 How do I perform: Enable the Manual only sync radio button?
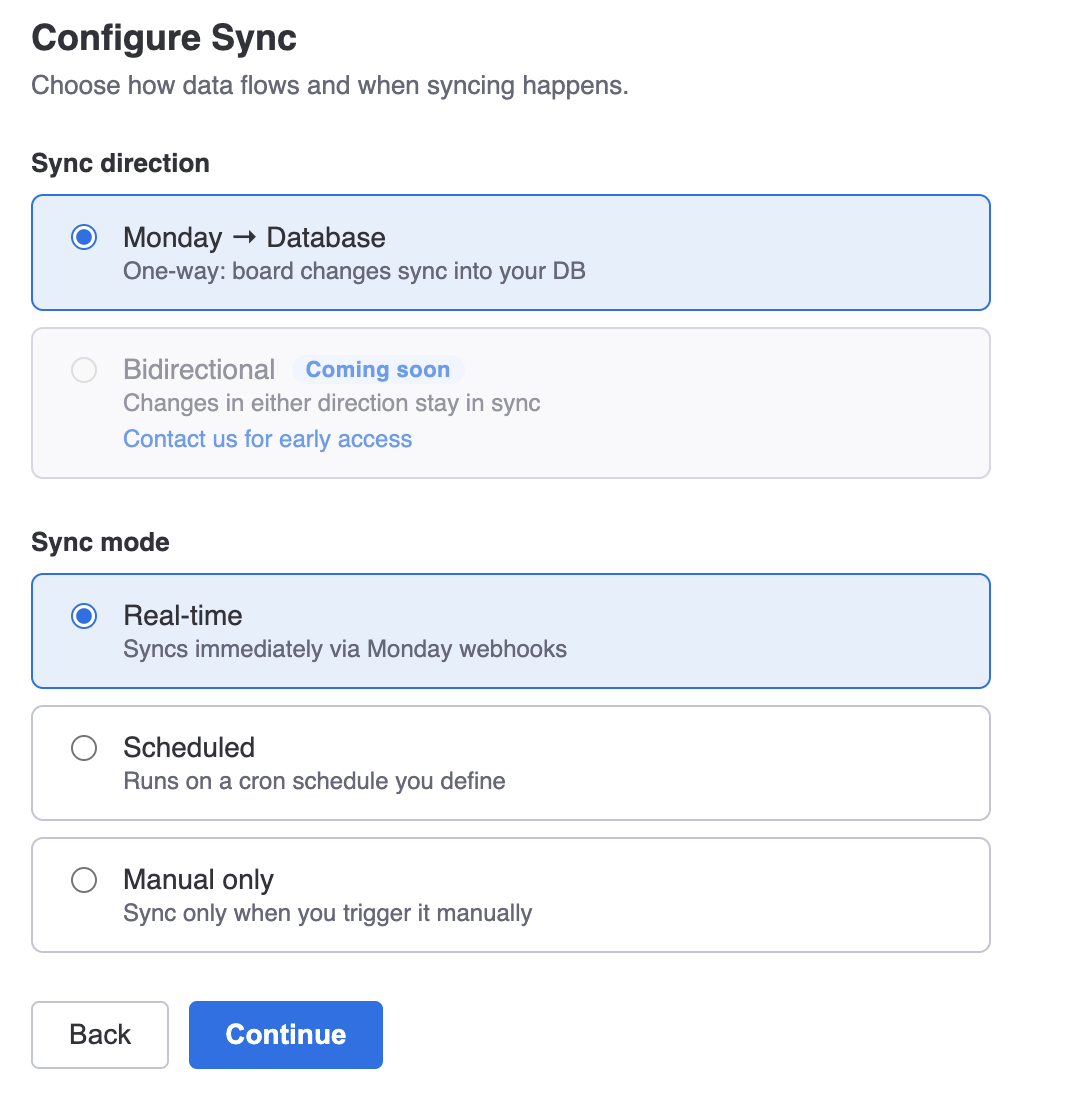84,880
